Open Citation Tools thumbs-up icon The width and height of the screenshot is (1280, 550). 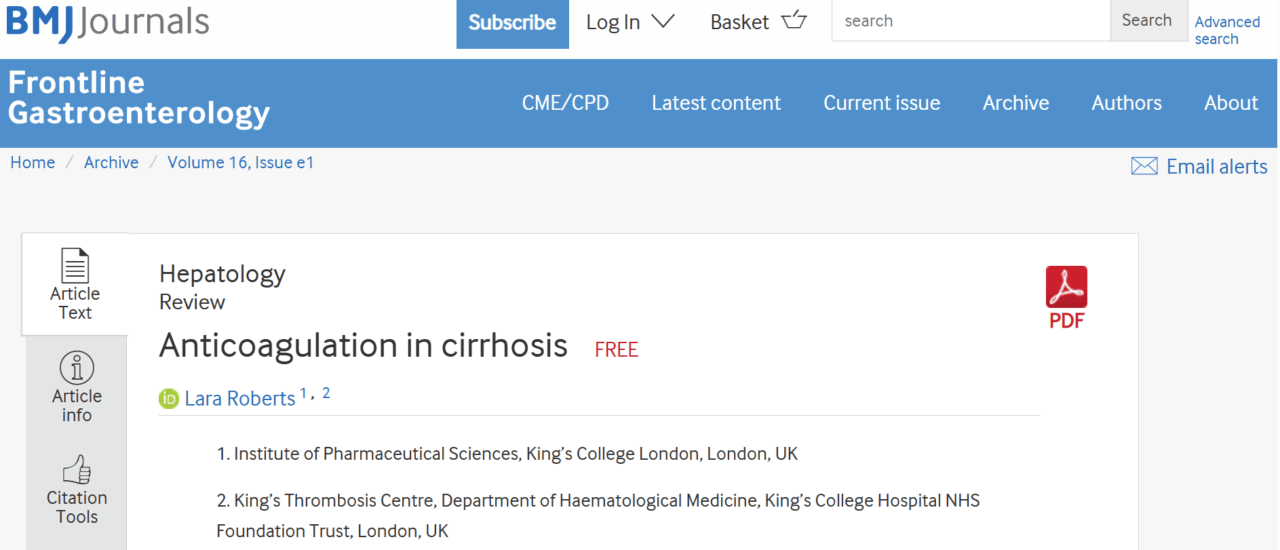[x=77, y=469]
